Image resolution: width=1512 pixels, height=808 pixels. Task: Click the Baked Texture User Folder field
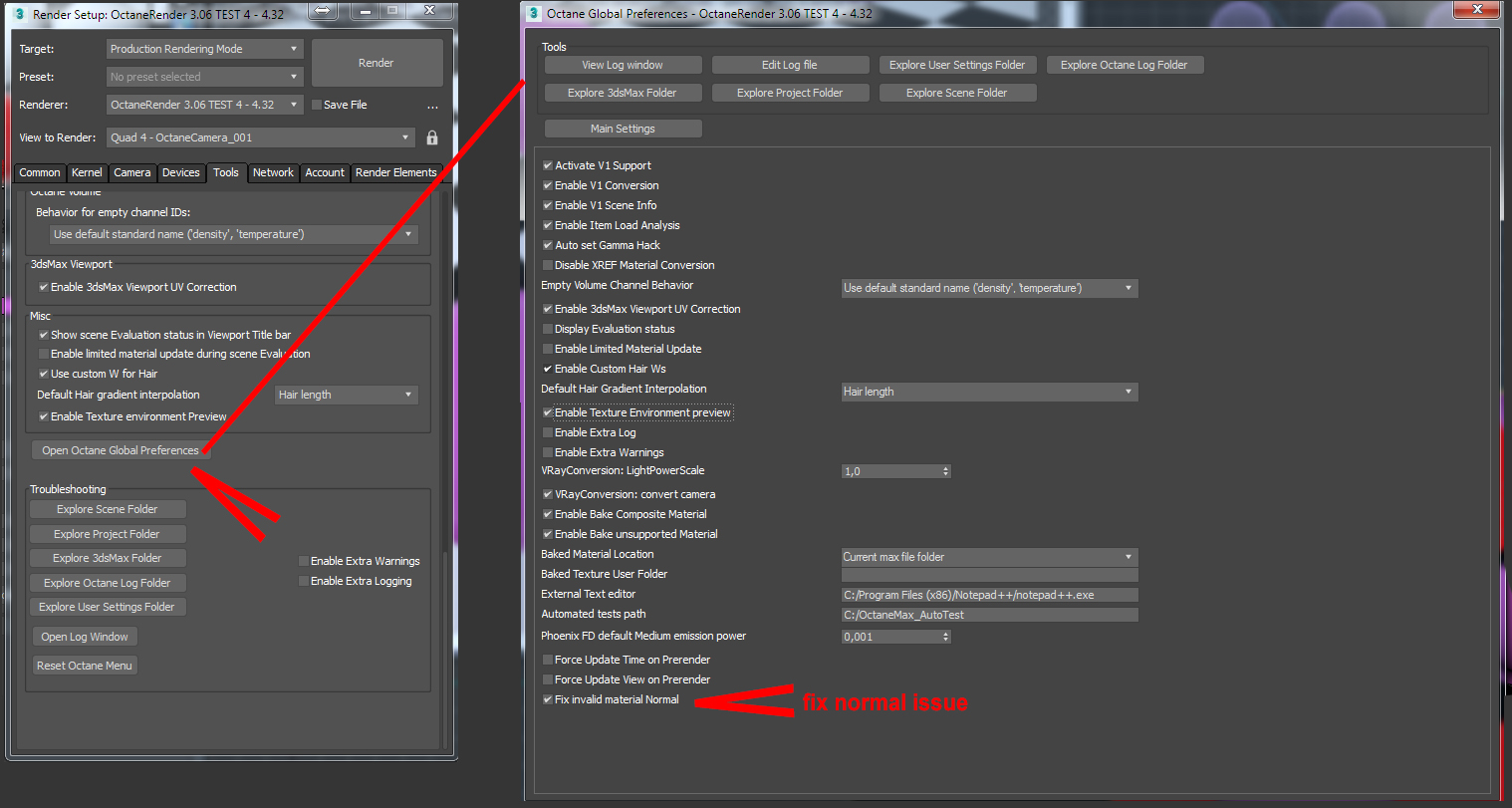pyautogui.click(x=989, y=575)
